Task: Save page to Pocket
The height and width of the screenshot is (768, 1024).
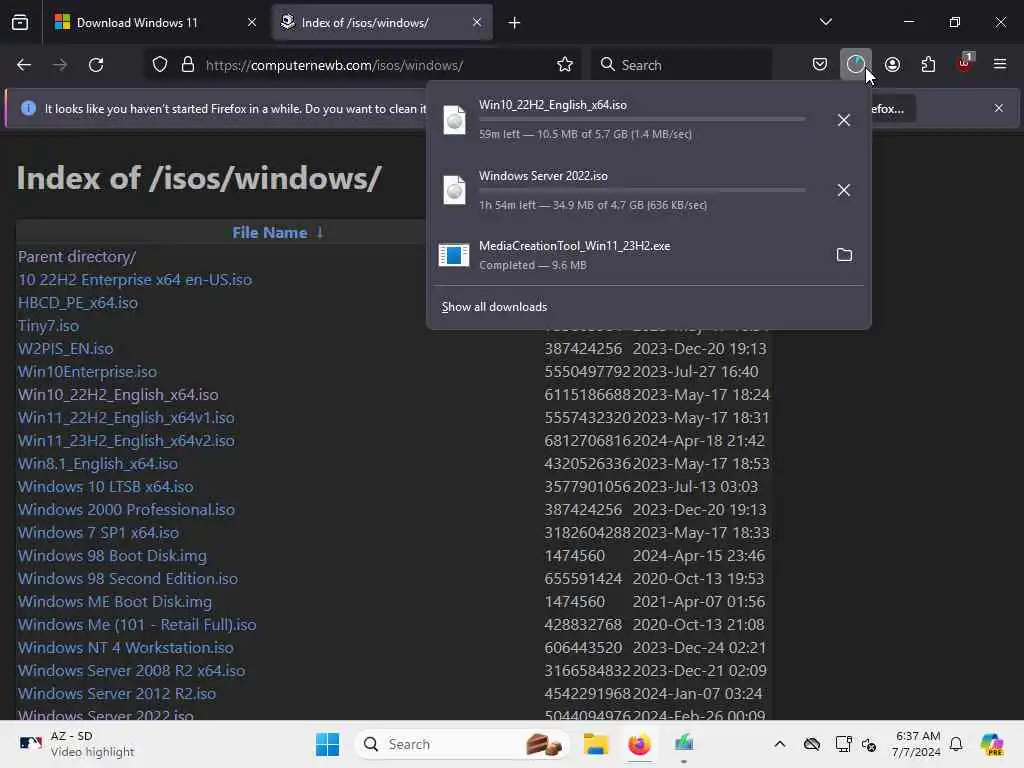Action: (x=820, y=65)
